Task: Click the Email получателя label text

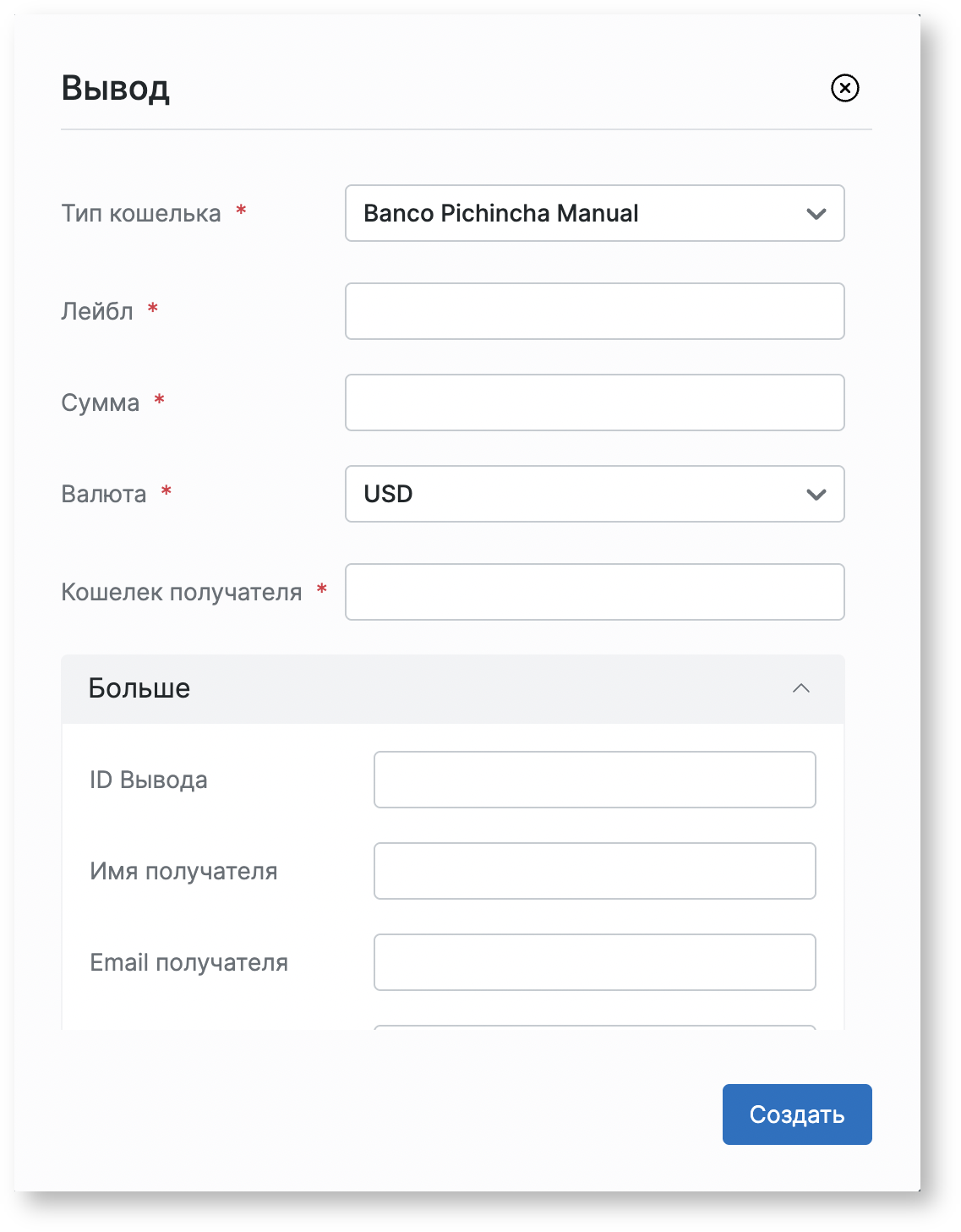Action: pos(189,962)
